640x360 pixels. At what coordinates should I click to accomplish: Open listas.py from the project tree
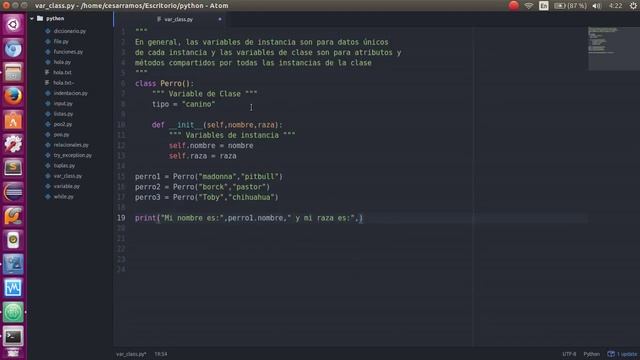pos(63,114)
